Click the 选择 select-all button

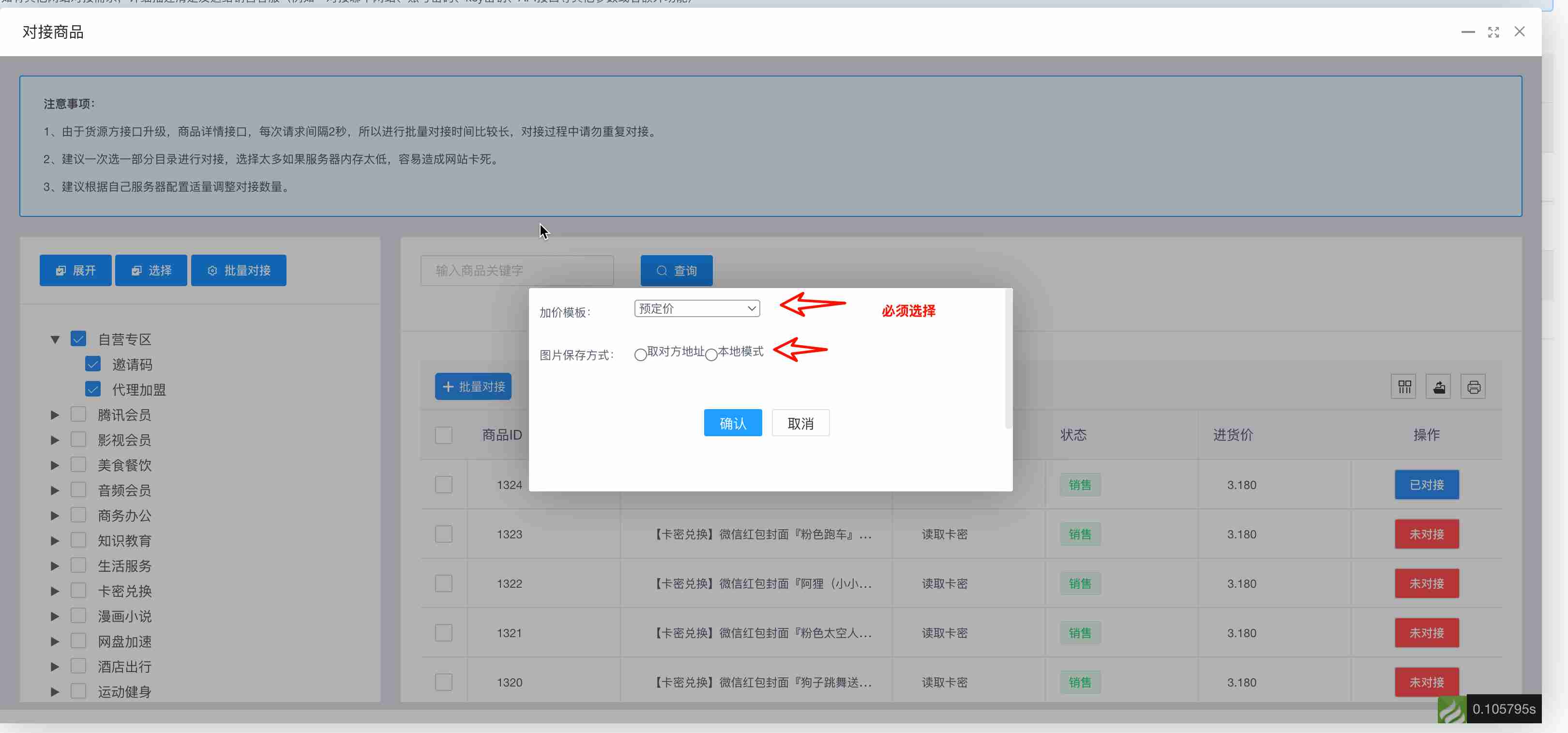(x=151, y=270)
